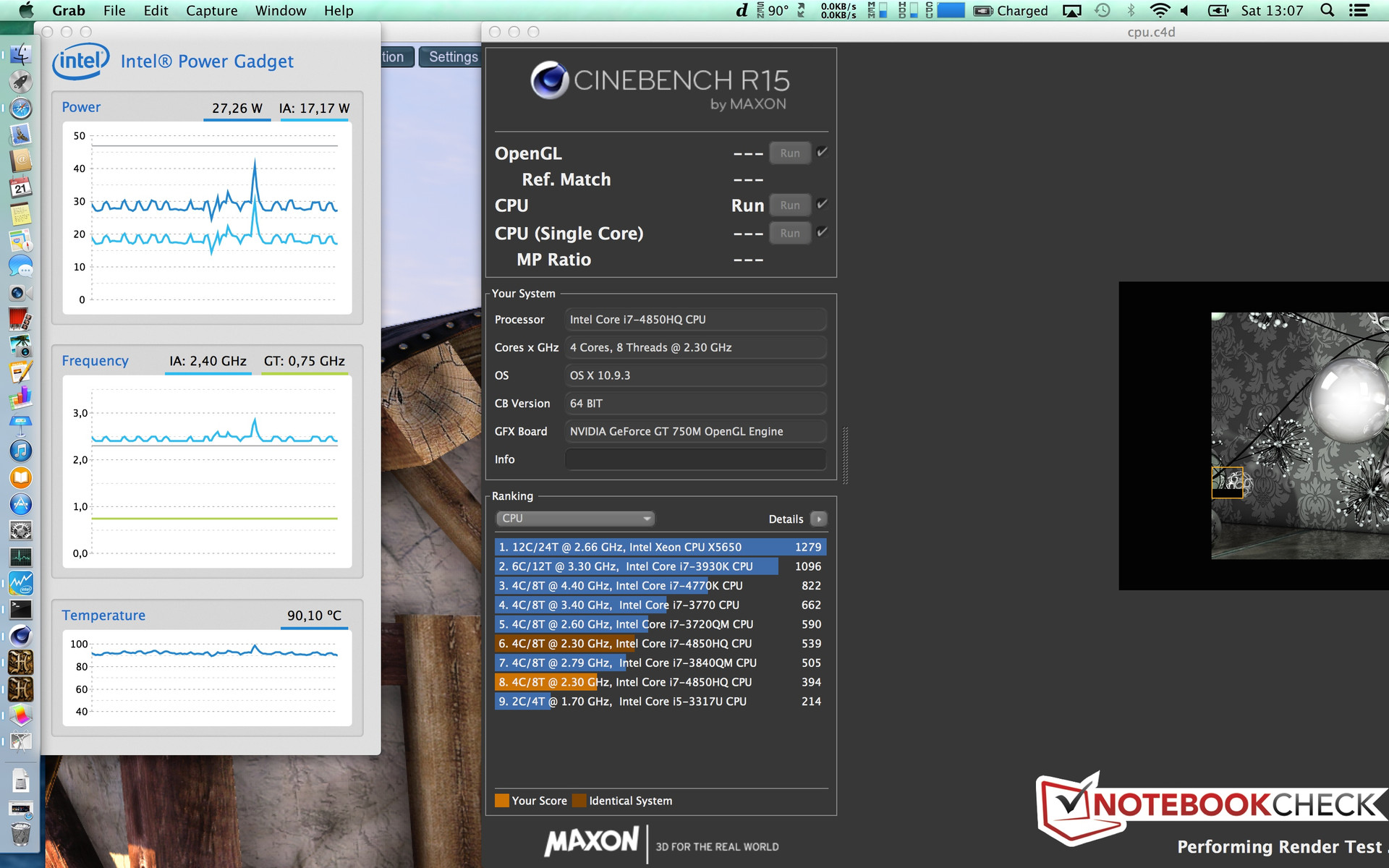Open the Ranking CPU dropdown

click(575, 519)
